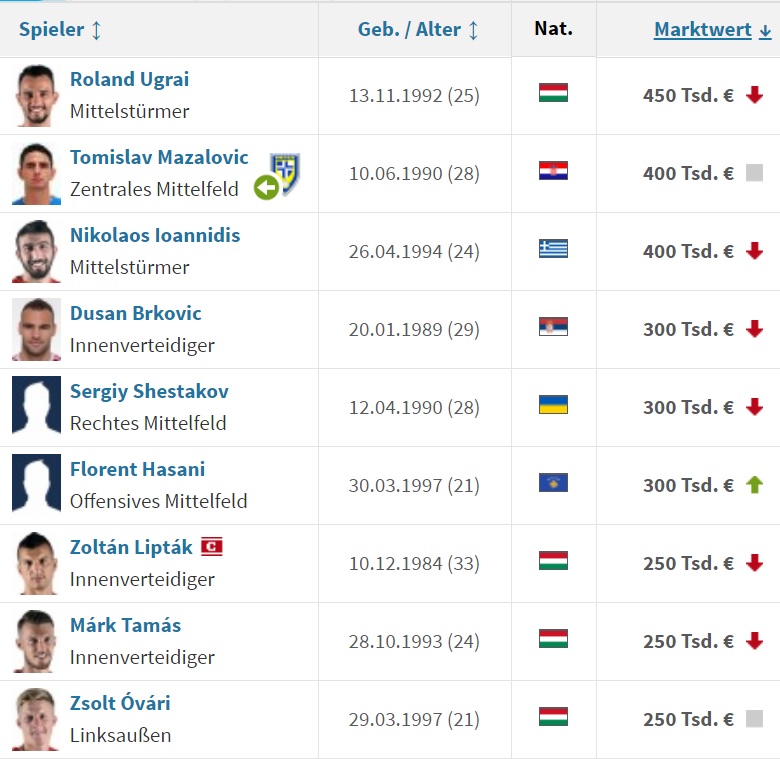Click the Croatian flag in Mazalovic's row
The width and height of the screenshot is (780, 759).
point(553,171)
